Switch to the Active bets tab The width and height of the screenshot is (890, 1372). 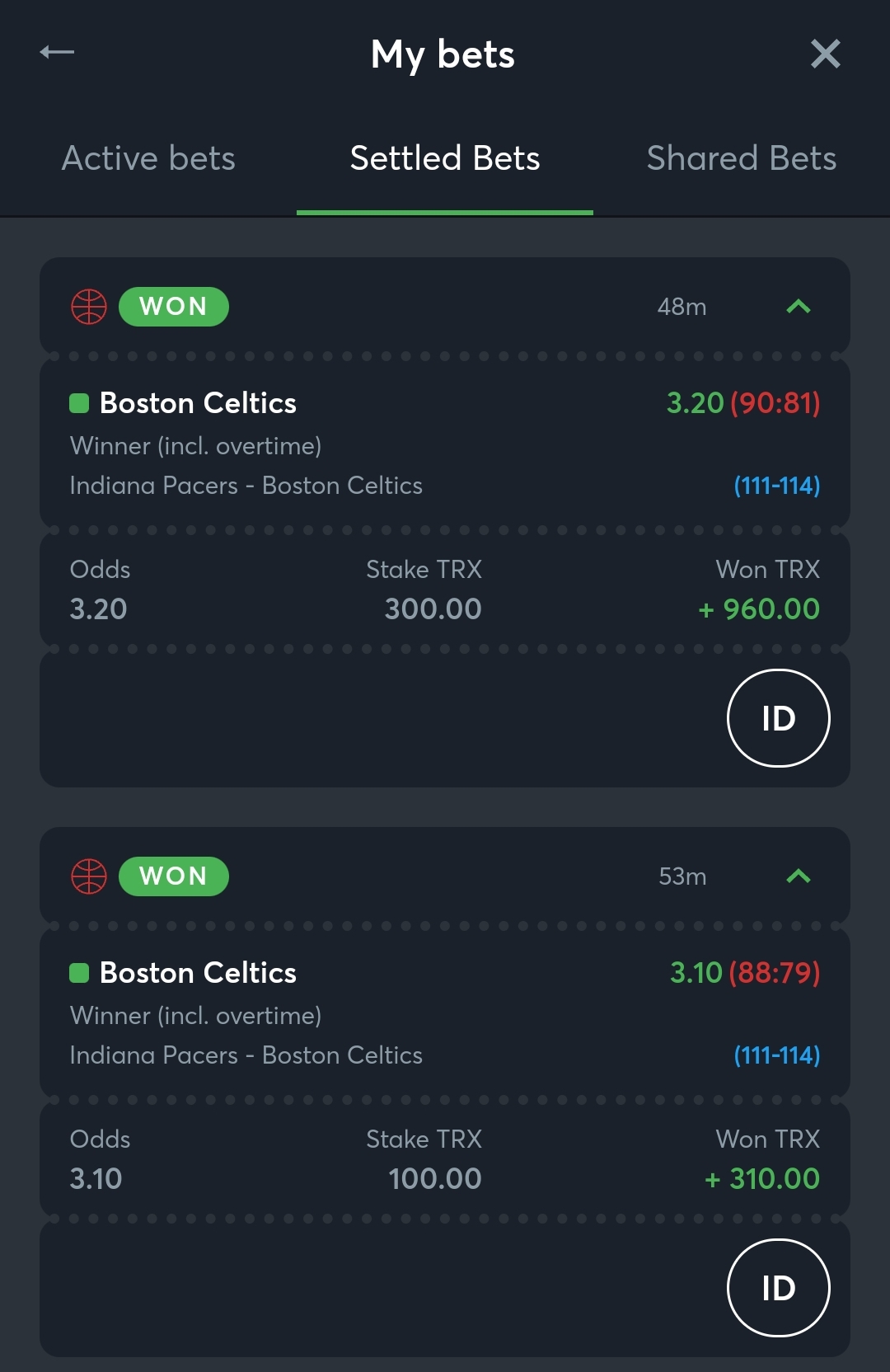point(148,158)
